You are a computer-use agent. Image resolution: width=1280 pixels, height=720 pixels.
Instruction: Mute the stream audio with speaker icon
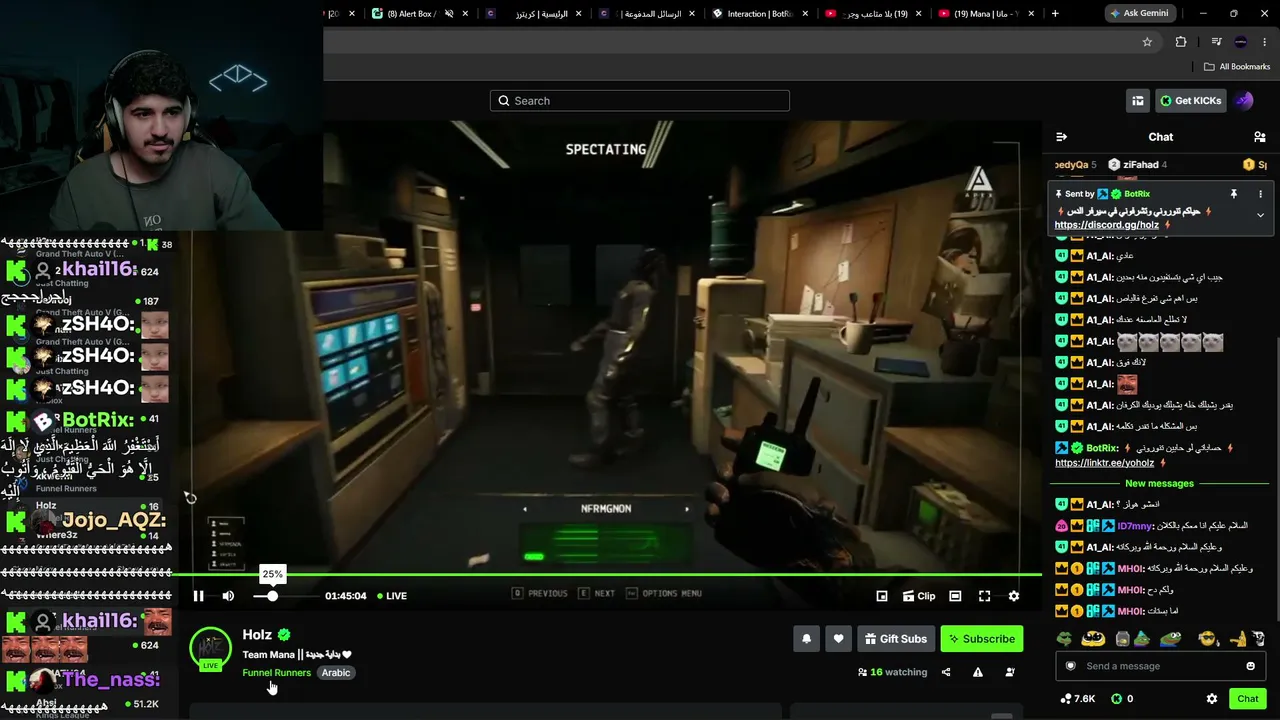click(228, 596)
